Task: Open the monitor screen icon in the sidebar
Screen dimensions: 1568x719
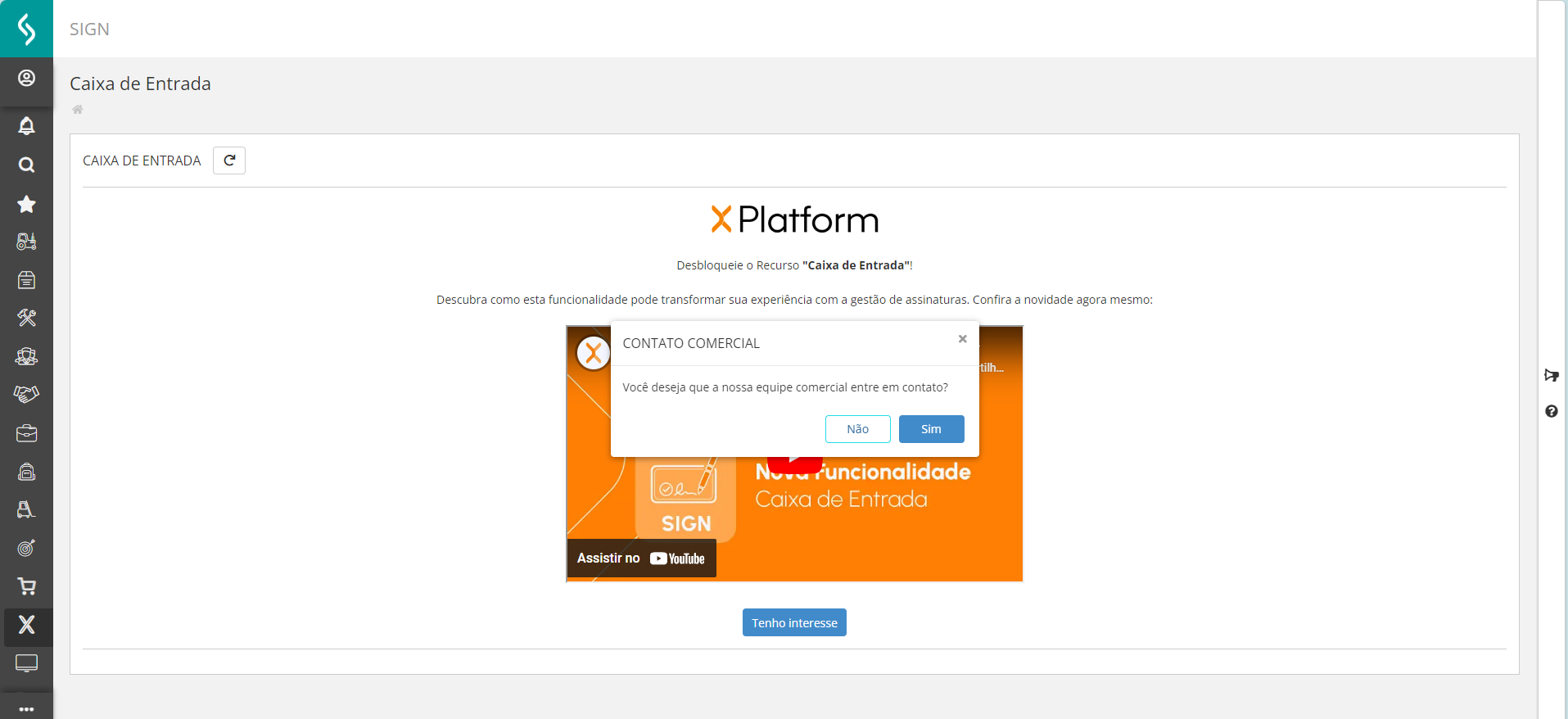Action: point(26,663)
